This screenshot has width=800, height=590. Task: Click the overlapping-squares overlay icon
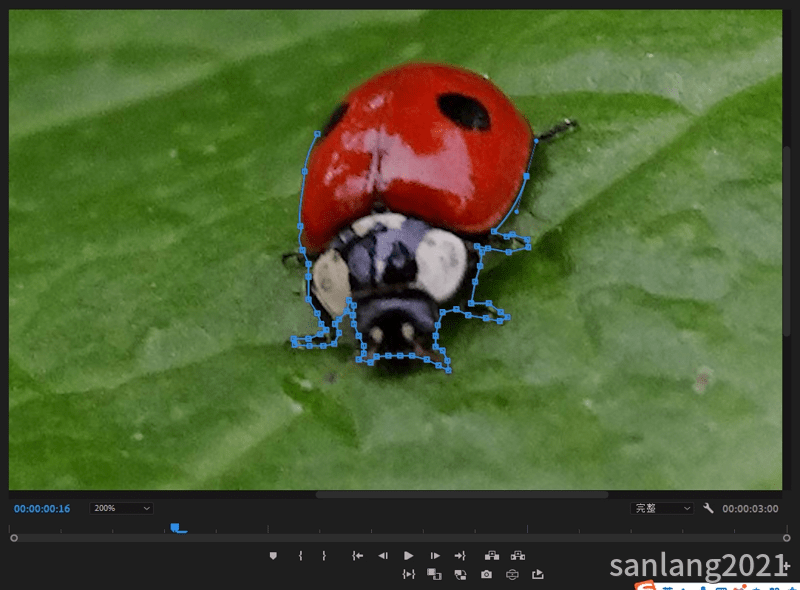coord(434,575)
